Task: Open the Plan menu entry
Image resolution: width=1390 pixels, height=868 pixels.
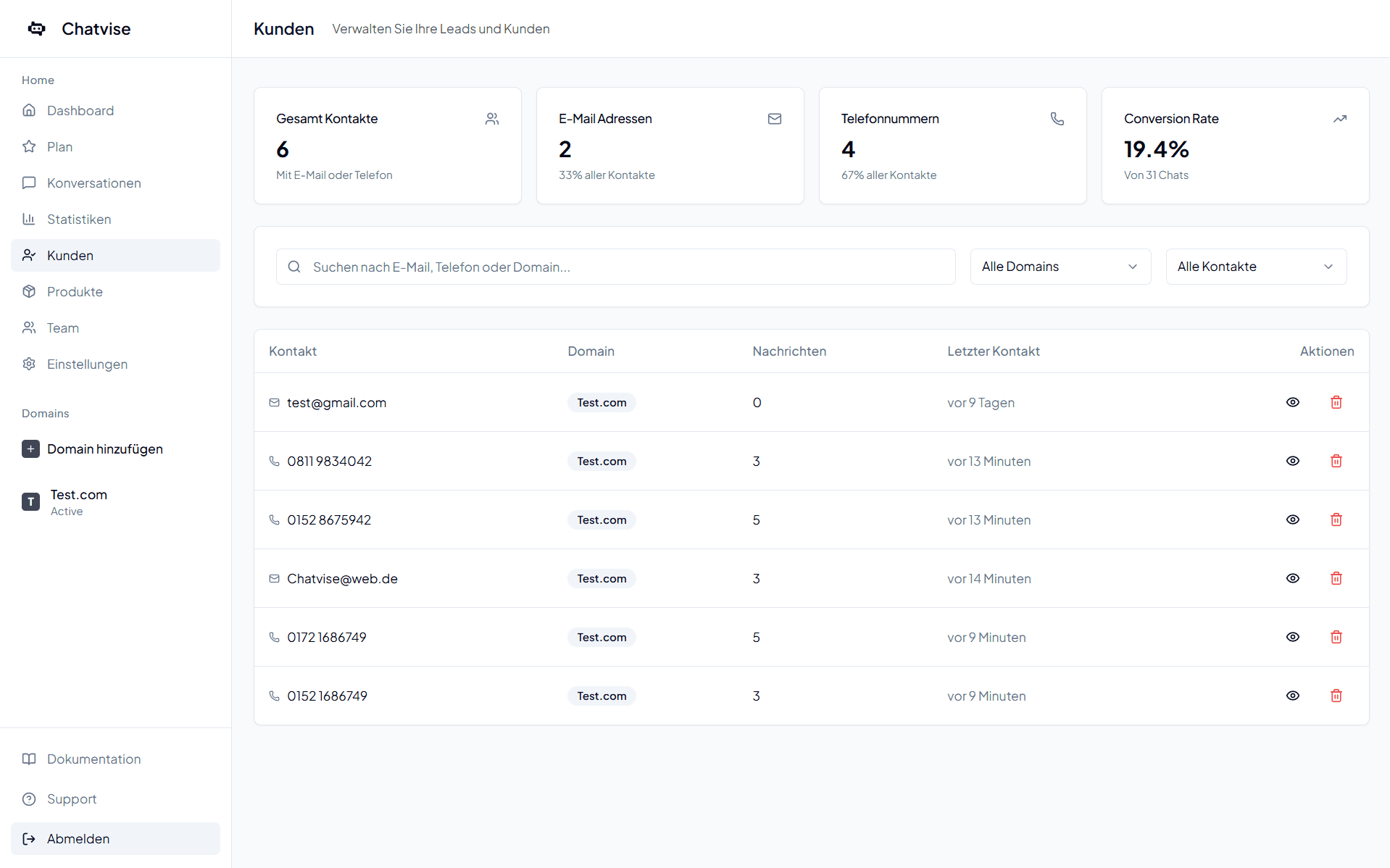Action: [59, 146]
